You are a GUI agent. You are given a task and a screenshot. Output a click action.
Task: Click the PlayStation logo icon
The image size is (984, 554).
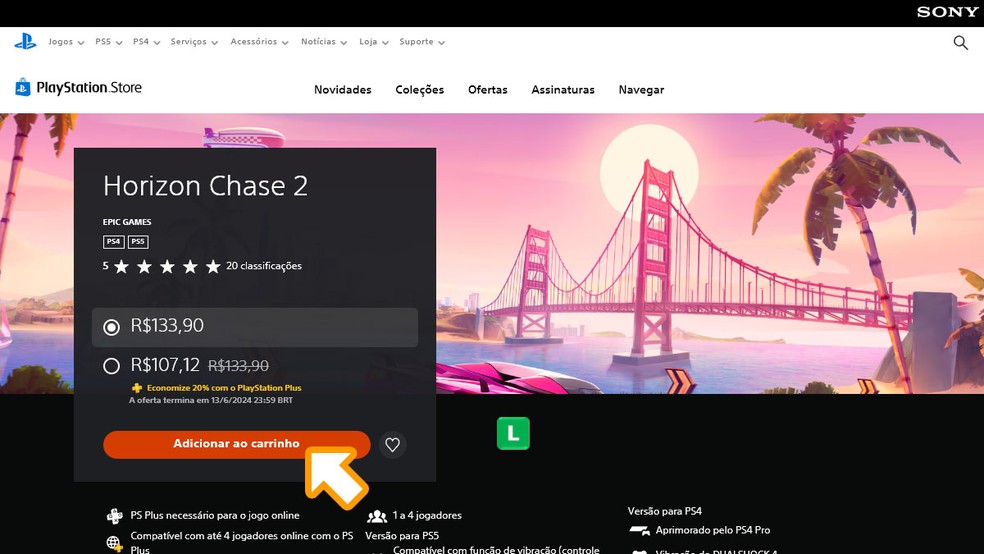point(25,41)
